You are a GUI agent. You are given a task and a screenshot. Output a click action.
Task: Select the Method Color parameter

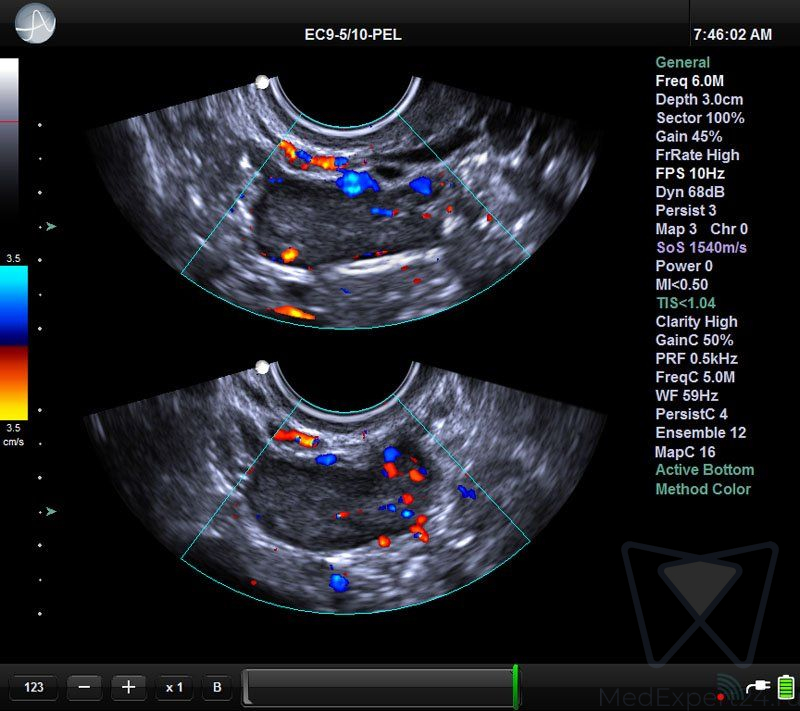coord(702,489)
